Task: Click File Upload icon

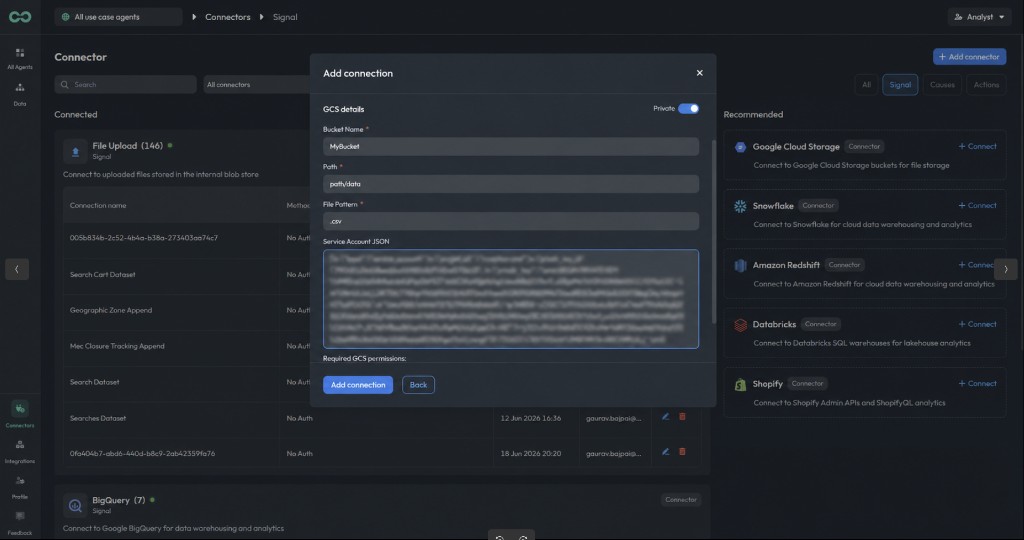Action: click(x=75, y=151)
